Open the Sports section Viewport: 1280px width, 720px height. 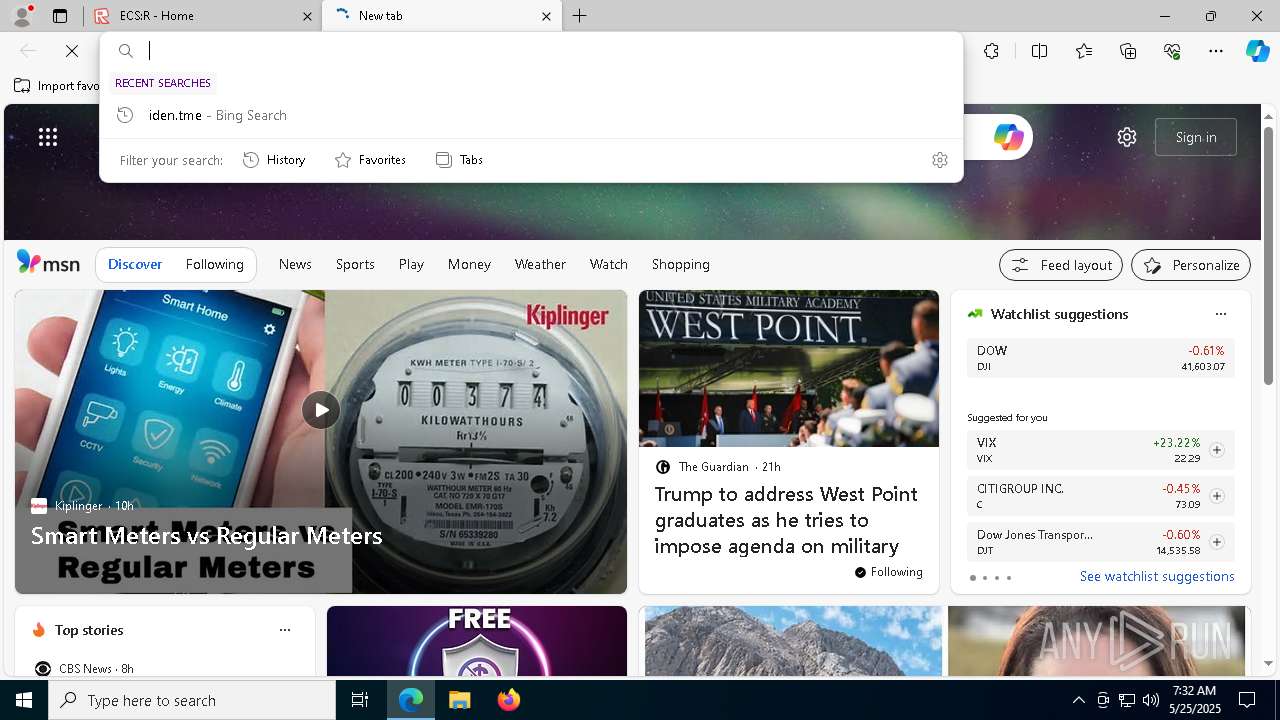click(x=355, y=264)
